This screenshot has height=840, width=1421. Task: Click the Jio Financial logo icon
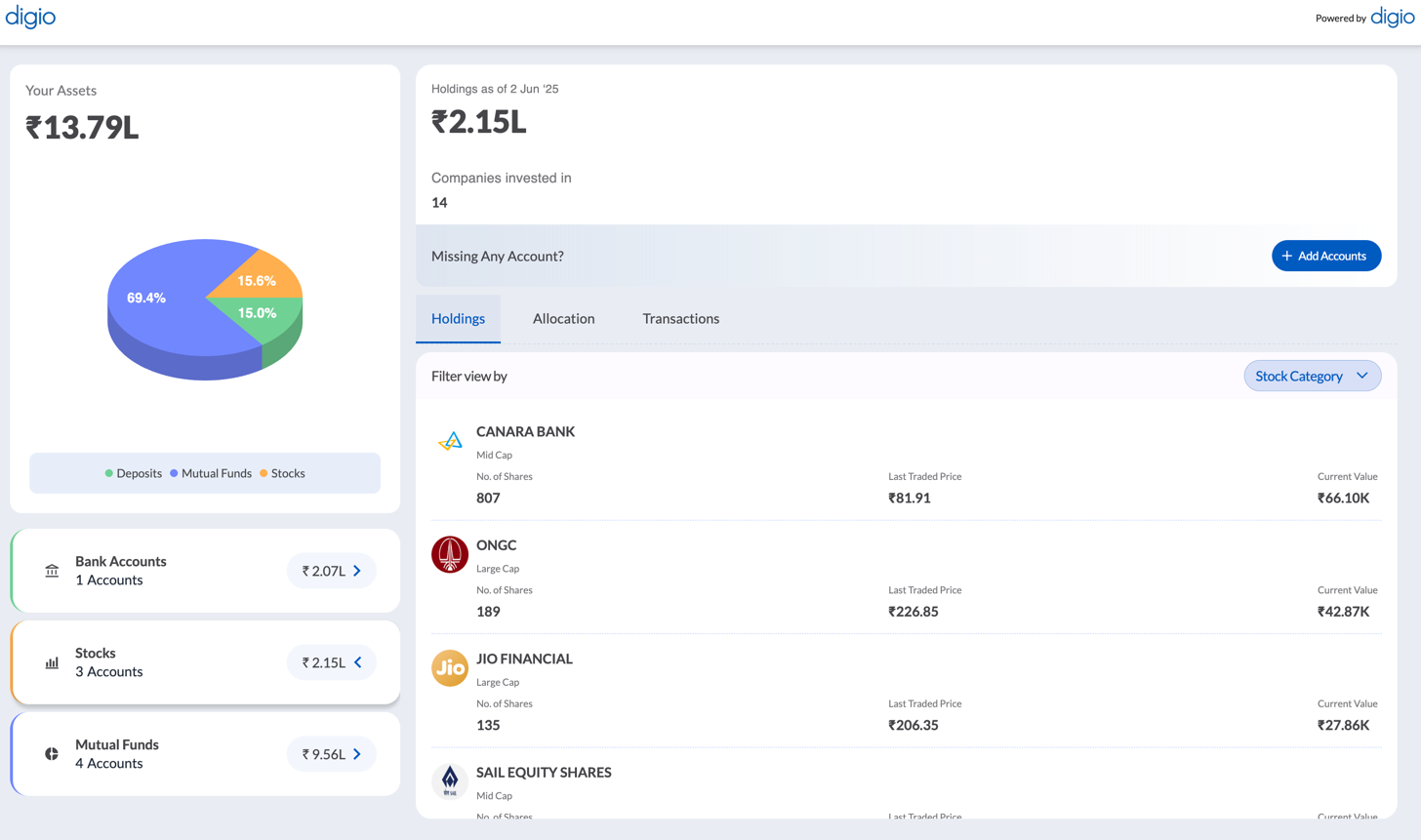450,668
